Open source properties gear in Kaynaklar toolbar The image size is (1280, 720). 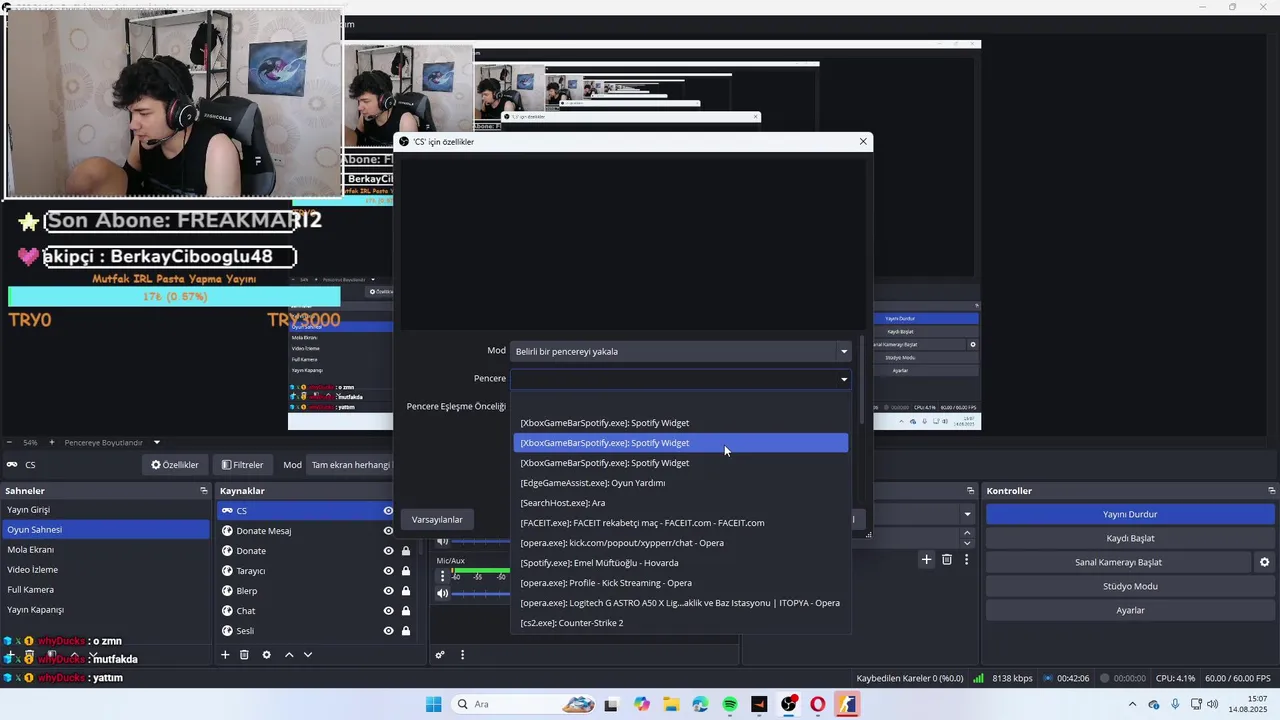pos(266,655)
